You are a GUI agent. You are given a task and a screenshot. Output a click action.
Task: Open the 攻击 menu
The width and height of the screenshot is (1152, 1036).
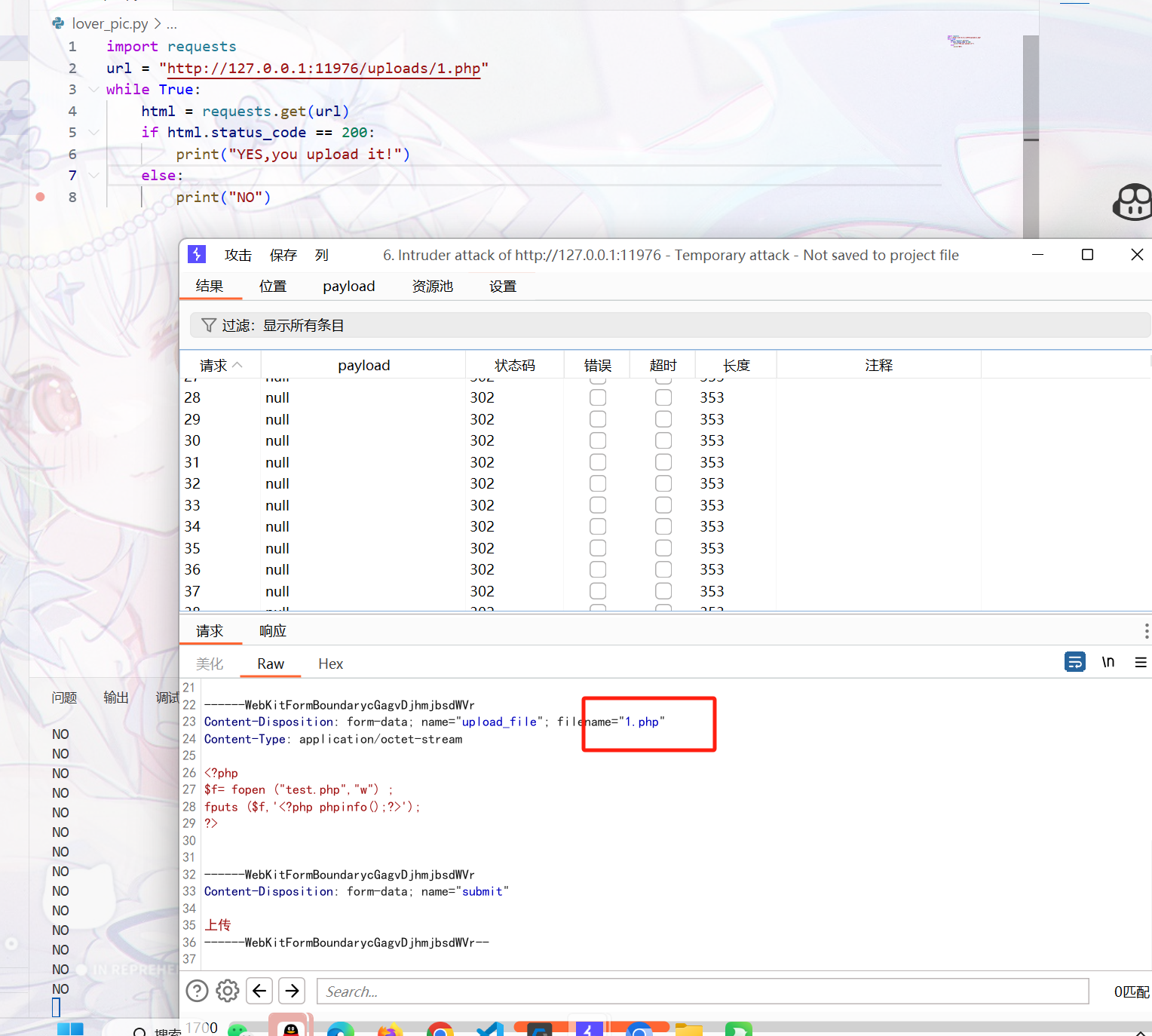pyautogui.click(x=238, y=255)
